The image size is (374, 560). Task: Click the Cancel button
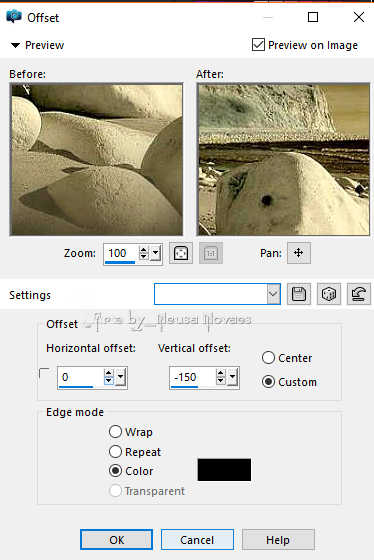[197, 540]
